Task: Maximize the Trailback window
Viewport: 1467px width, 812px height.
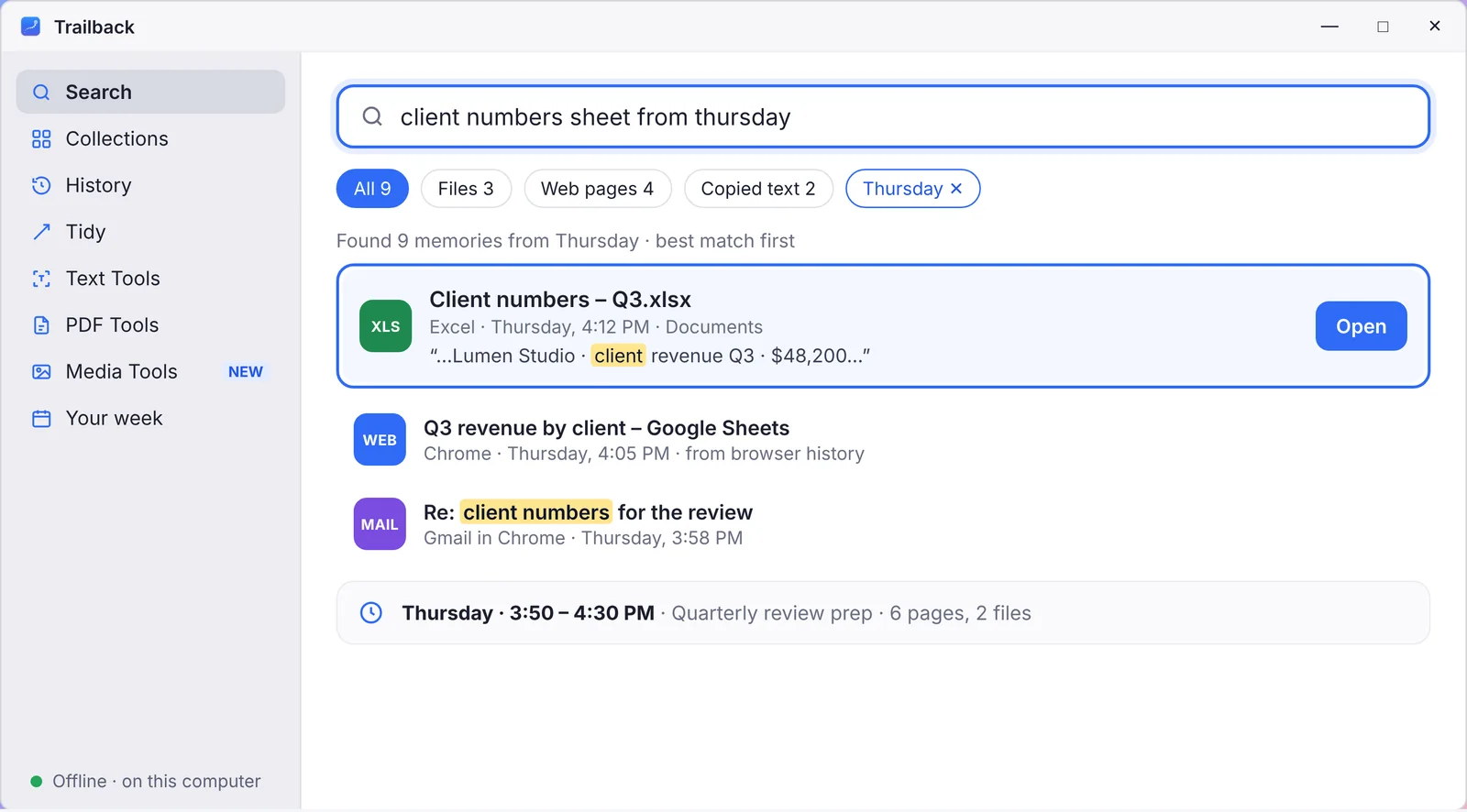Action: click(x=1383, y=27)
